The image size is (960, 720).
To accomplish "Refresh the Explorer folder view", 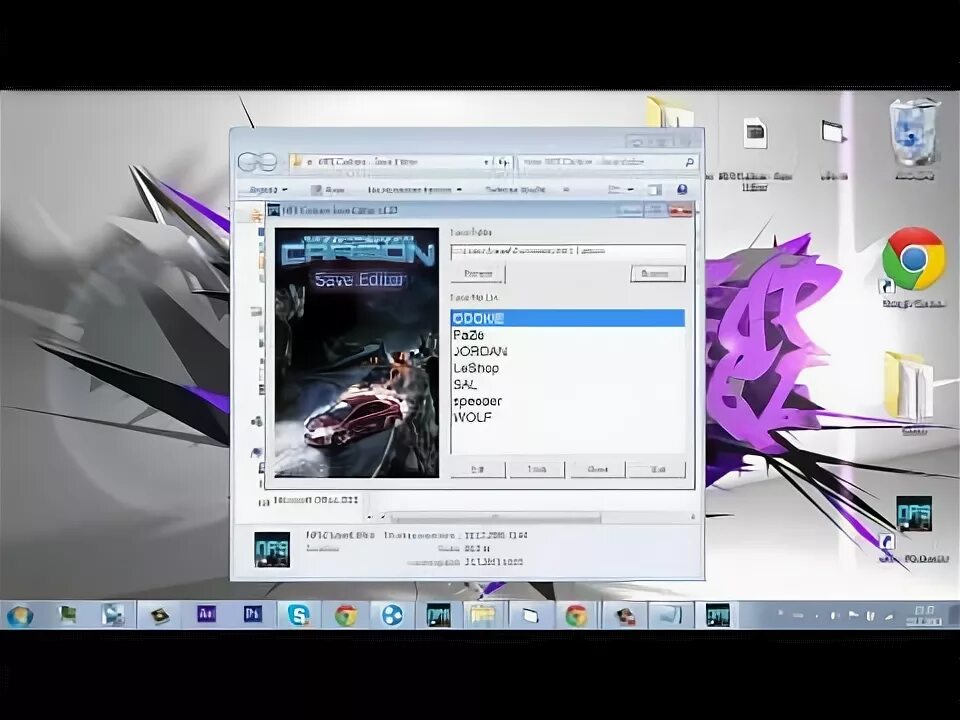I will 503,162.
